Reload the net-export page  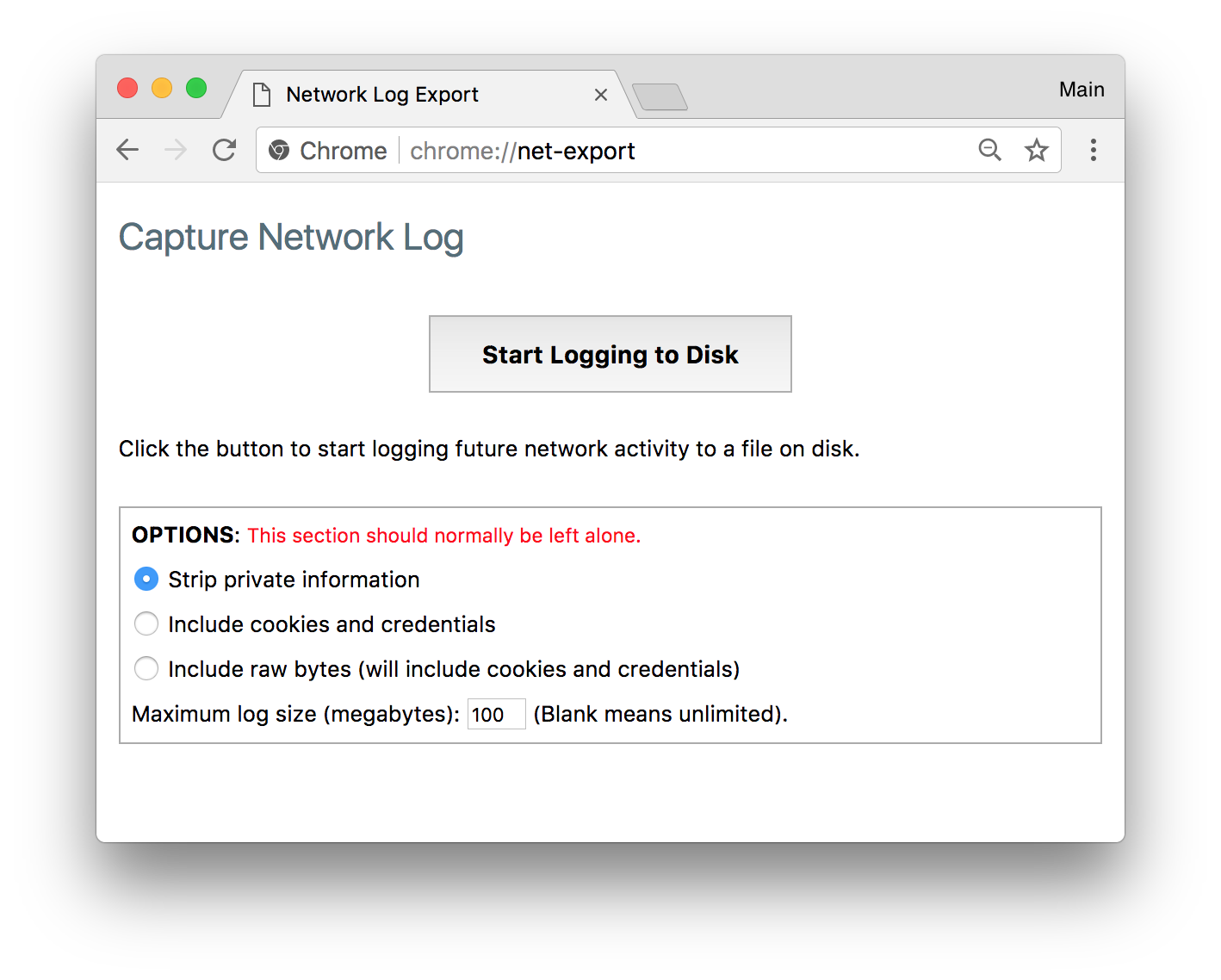[x=223, y=150]
